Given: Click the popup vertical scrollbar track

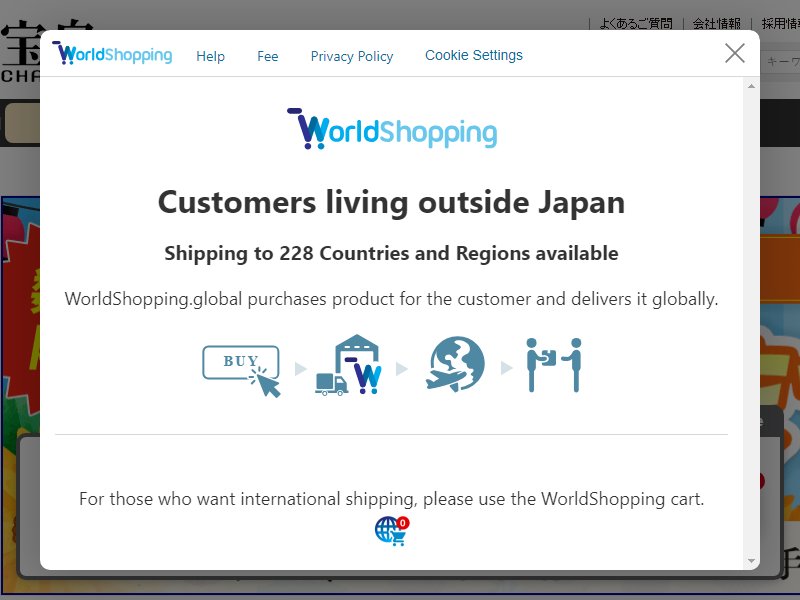Looking at the screenshot, I should point(751,323).
